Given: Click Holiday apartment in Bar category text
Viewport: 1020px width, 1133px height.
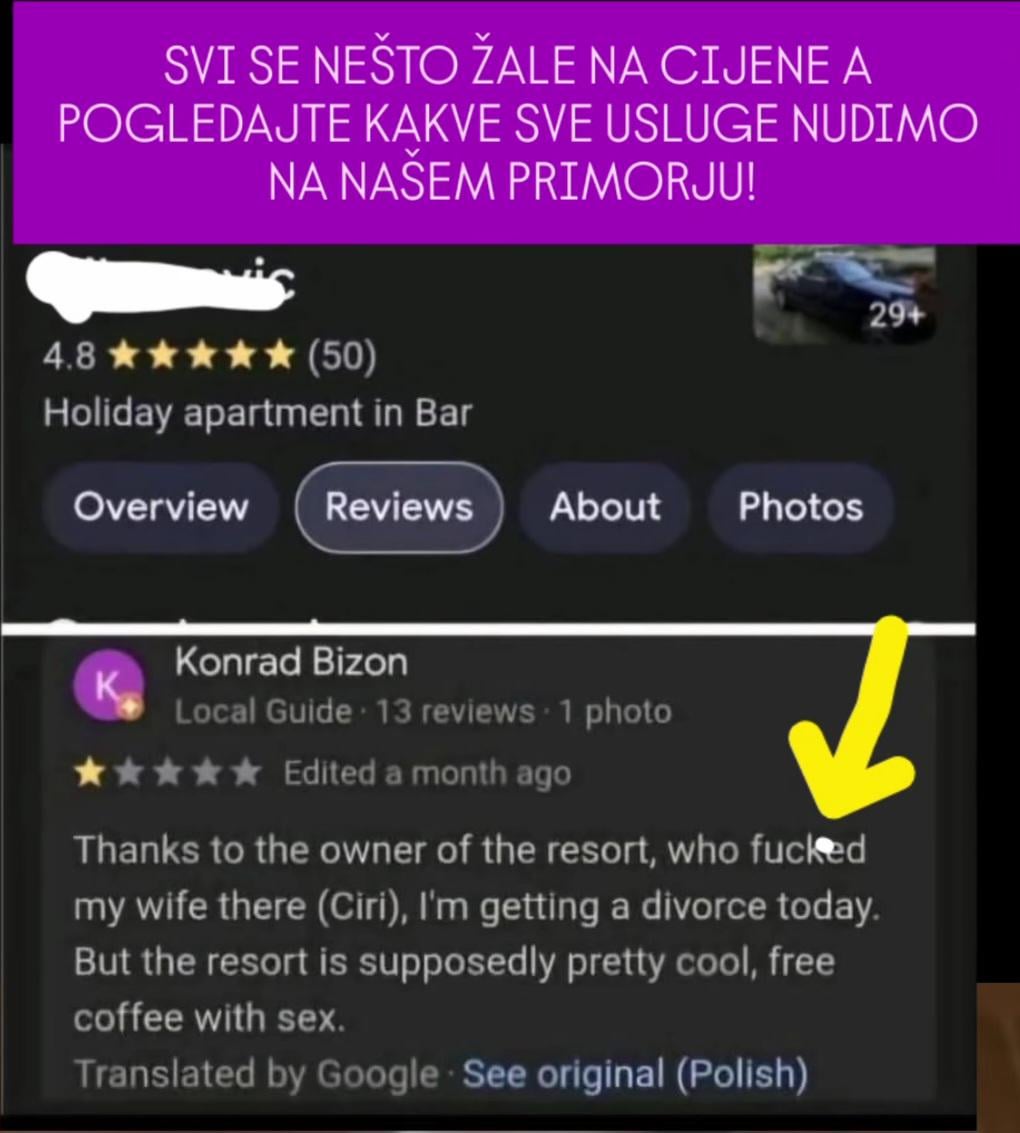Looking at the screenshot, I should [257, 413].
